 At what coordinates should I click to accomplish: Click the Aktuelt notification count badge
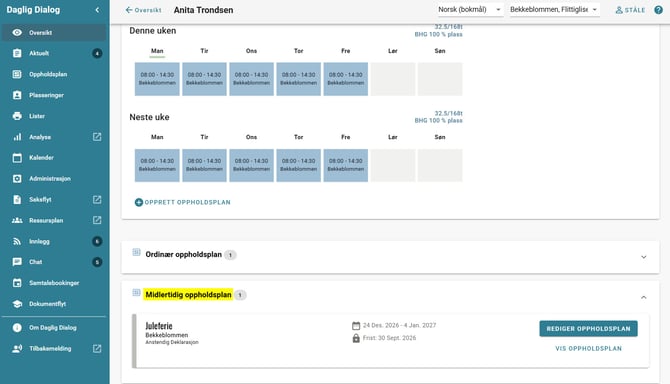pos(97,53)
